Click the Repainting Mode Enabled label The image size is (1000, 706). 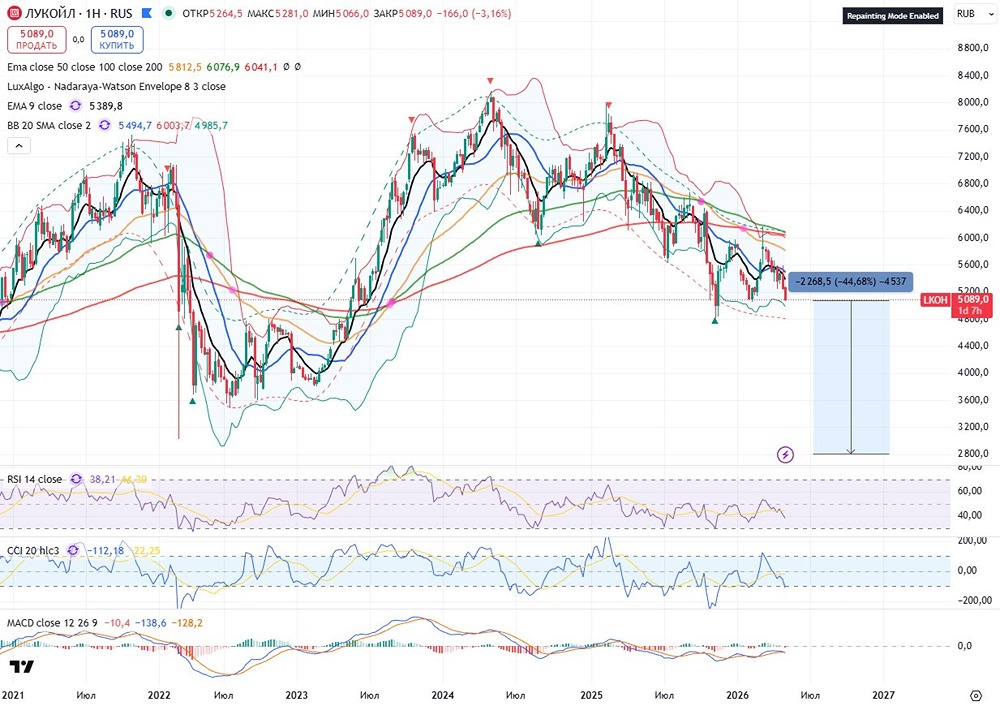(x=893, y=16)
